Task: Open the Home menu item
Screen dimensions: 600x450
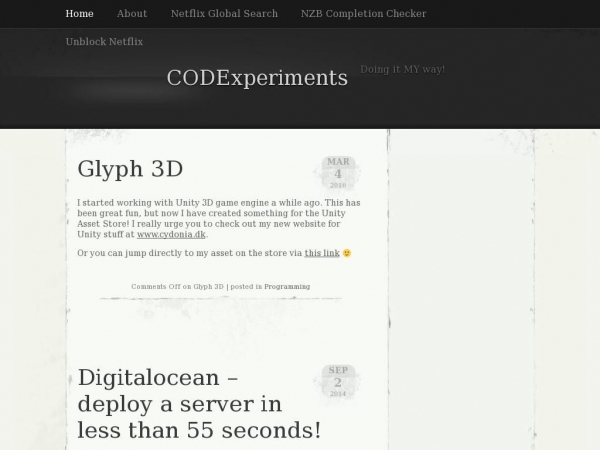Action: coord(79,13)
